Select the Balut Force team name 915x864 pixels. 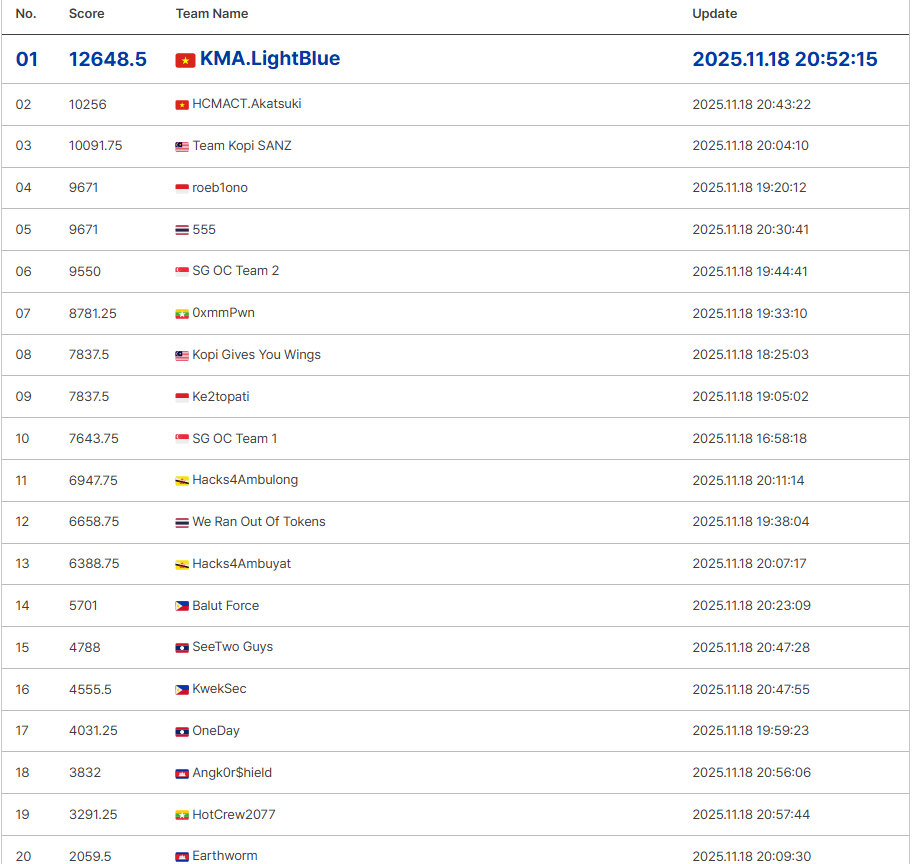[226, 606]
